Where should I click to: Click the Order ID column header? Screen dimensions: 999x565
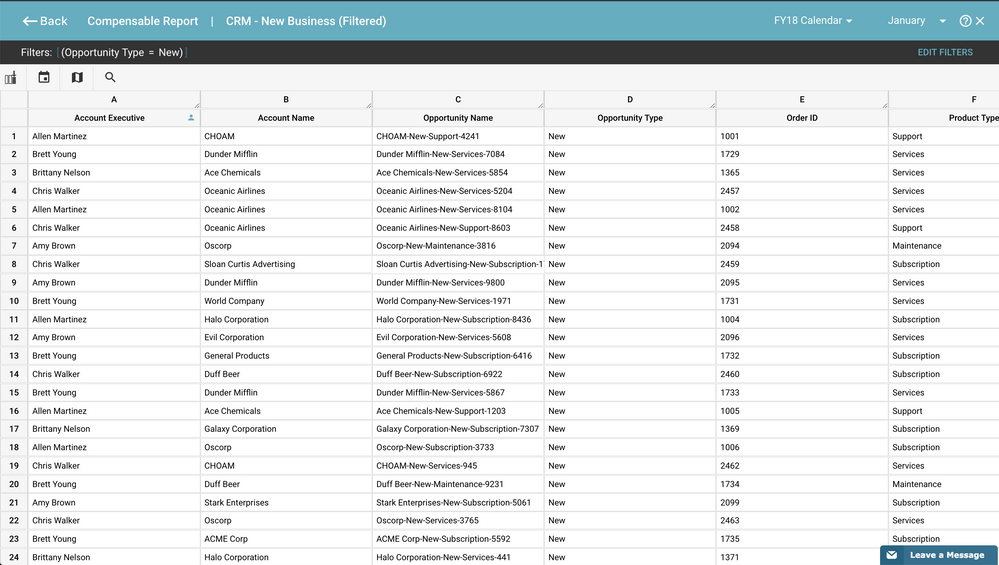point(802,118)
